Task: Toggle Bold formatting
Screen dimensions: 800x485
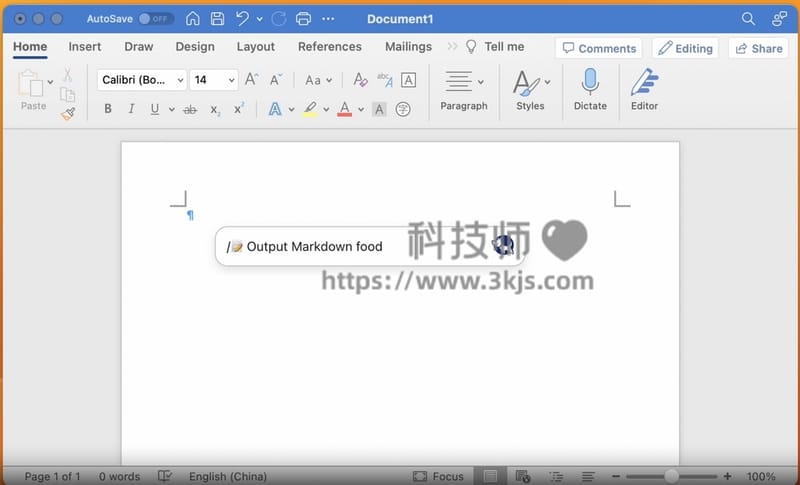Action: 108,109
